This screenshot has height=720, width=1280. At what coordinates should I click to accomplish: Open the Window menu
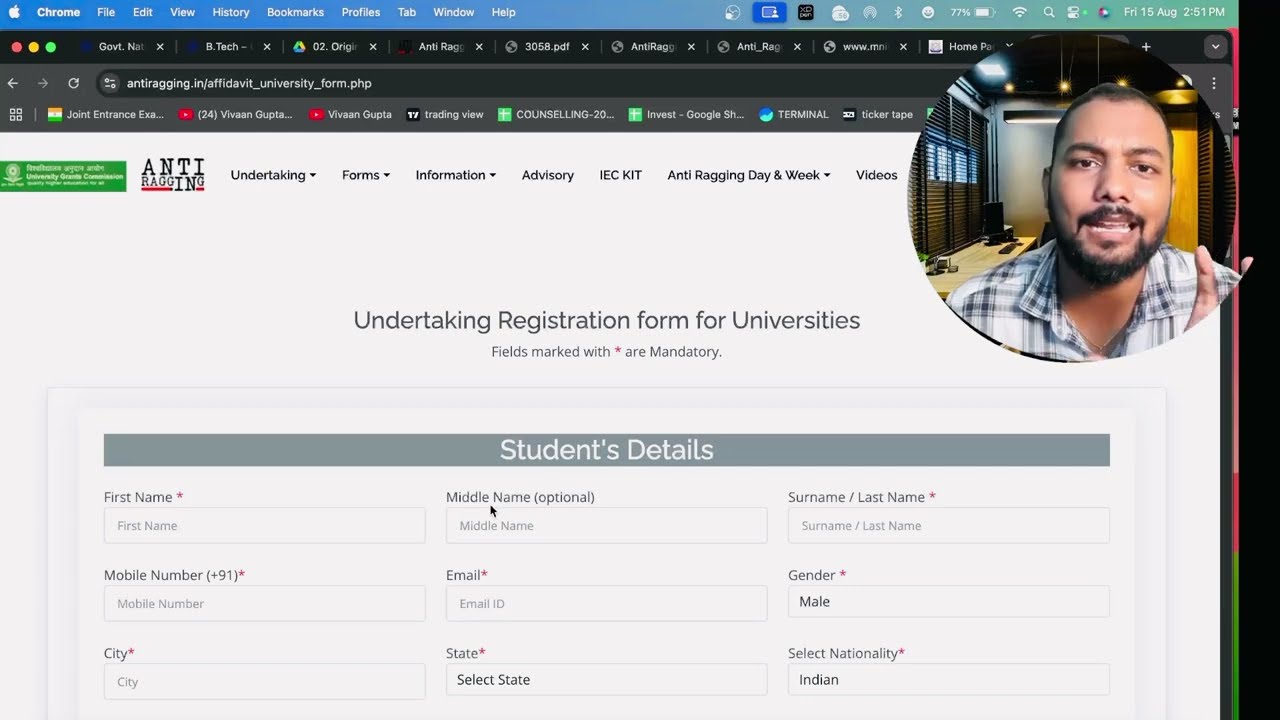coord(454,12)
